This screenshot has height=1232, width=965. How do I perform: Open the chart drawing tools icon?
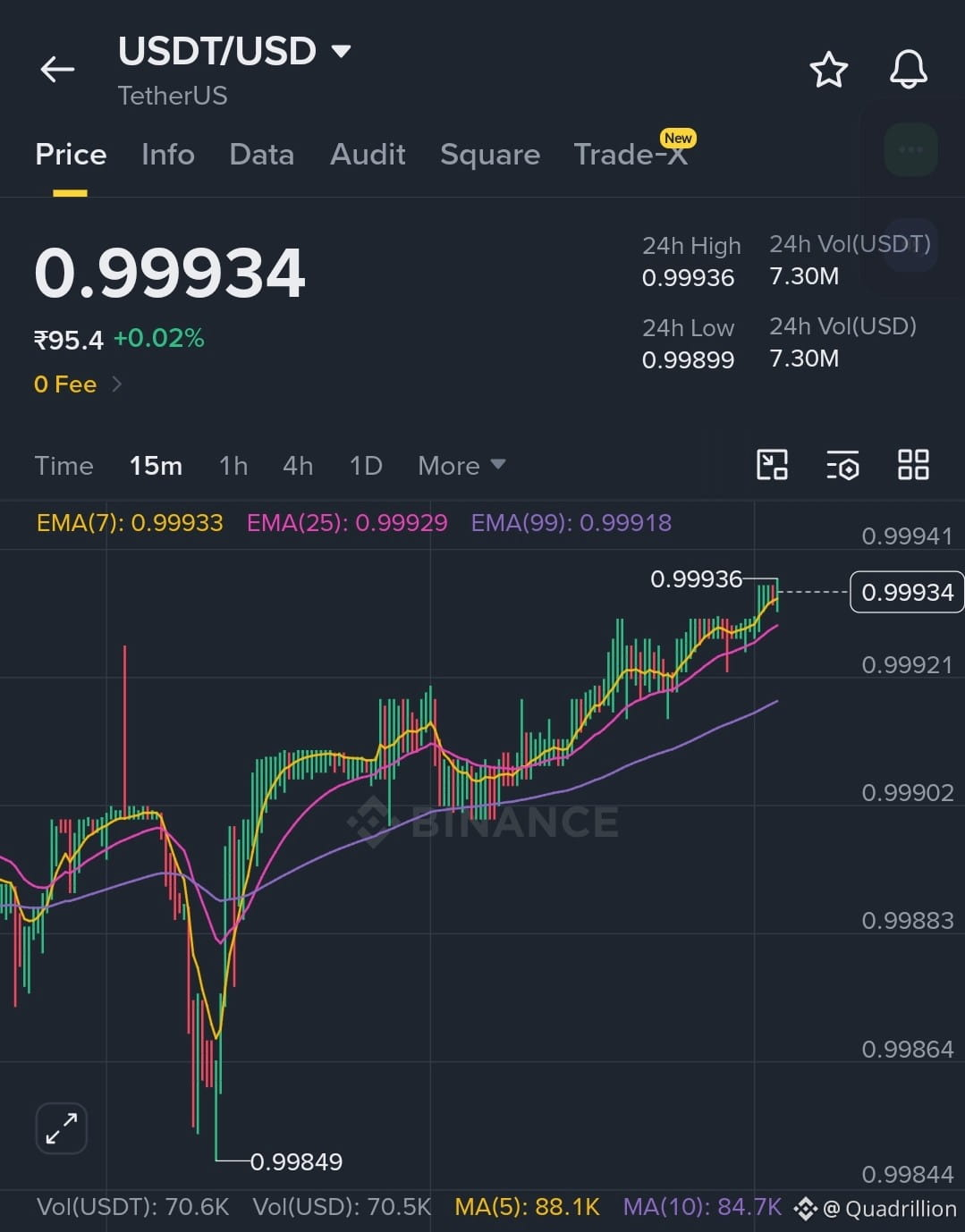pyautogui.click(x=772, y=465)
